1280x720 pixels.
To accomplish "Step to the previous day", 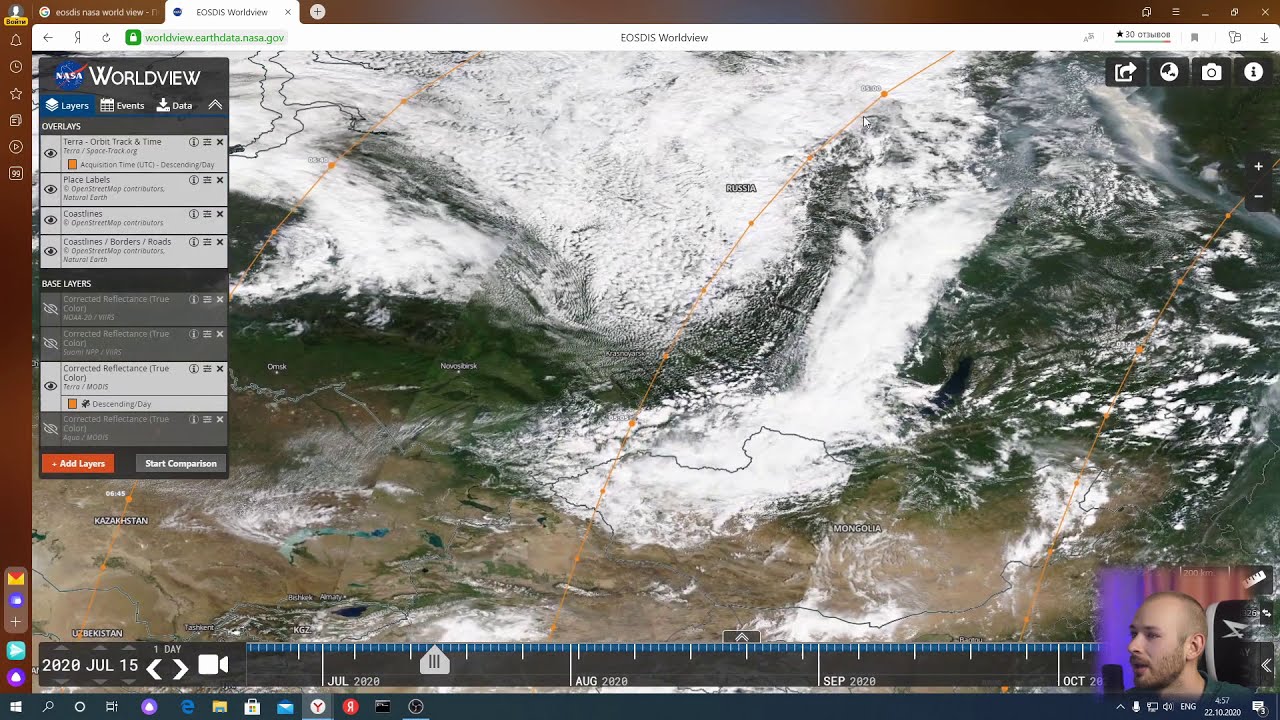I will (154, 669).
